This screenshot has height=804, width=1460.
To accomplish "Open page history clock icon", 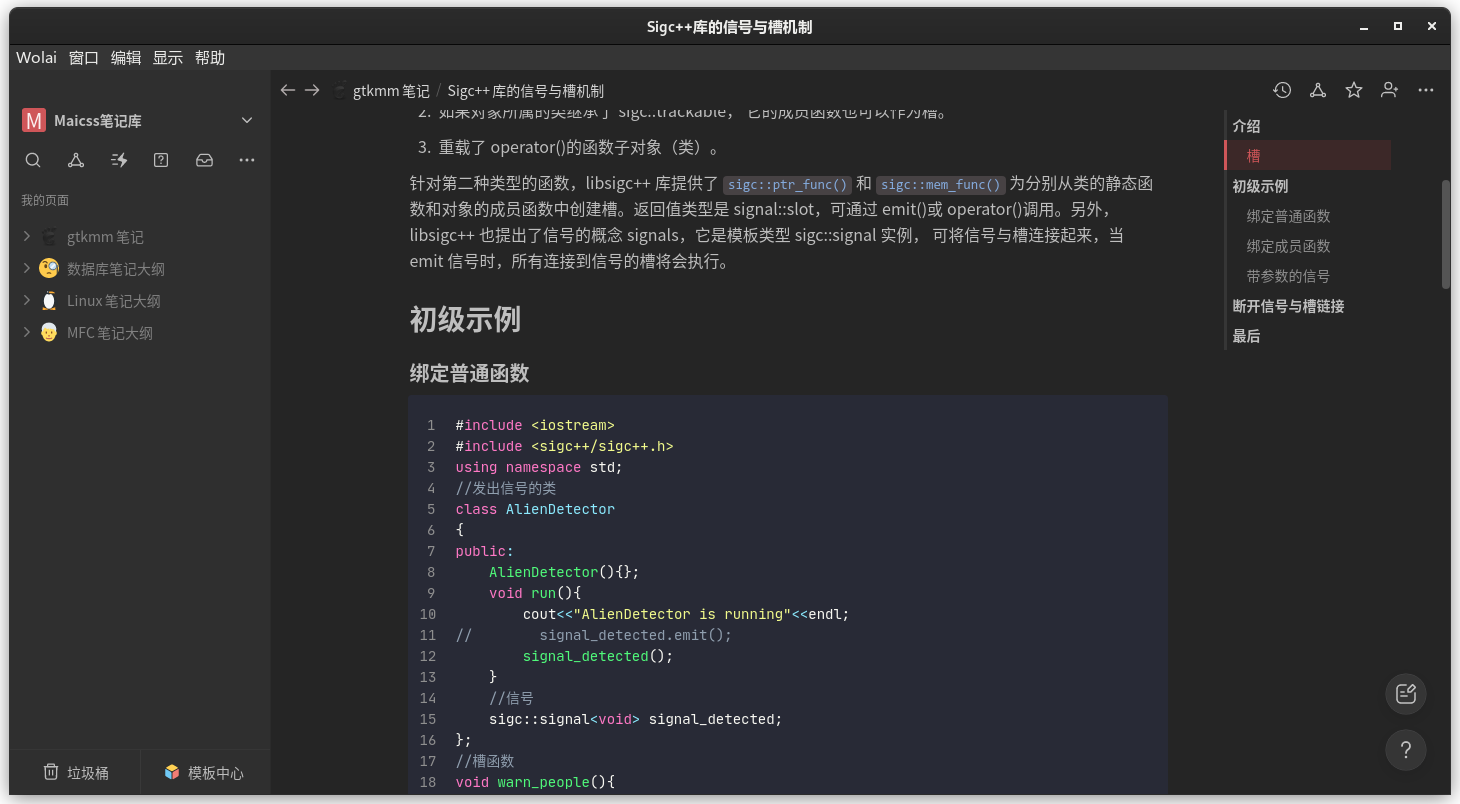I will (x=1282, y=90).
